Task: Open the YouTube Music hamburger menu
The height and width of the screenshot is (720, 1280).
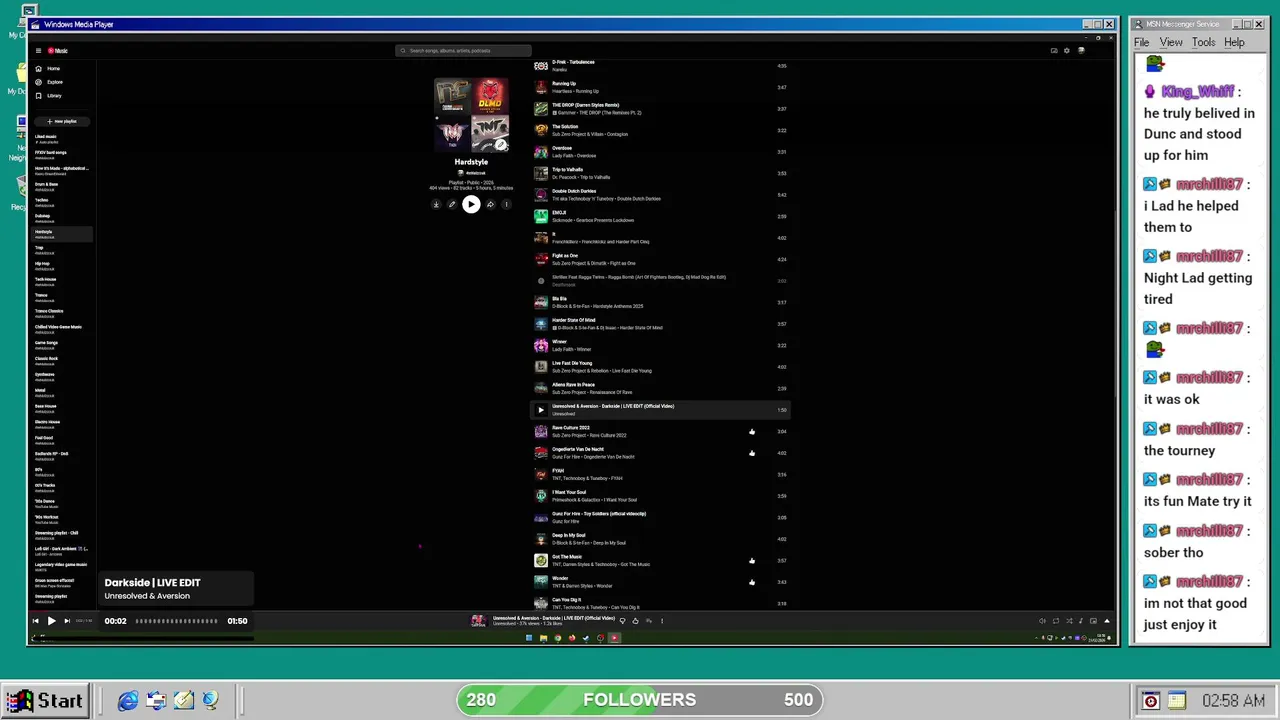Action: (38, 51)
